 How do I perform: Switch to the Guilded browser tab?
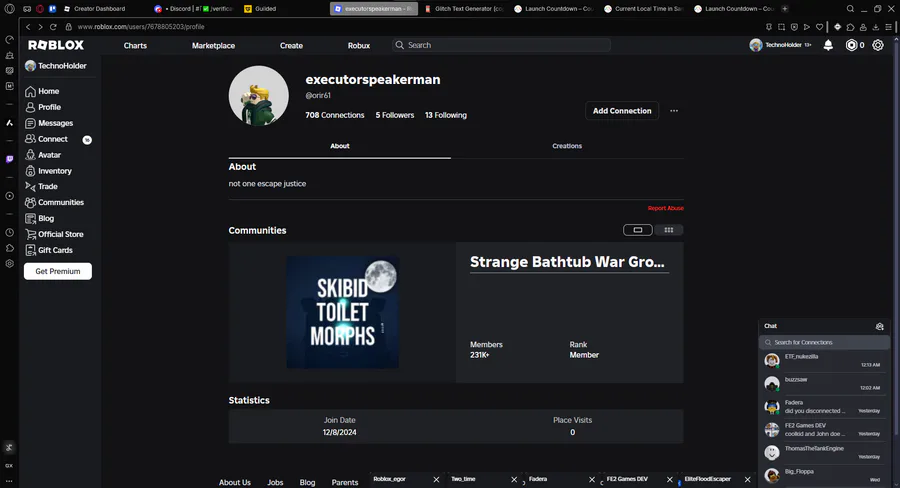[261, 9]
